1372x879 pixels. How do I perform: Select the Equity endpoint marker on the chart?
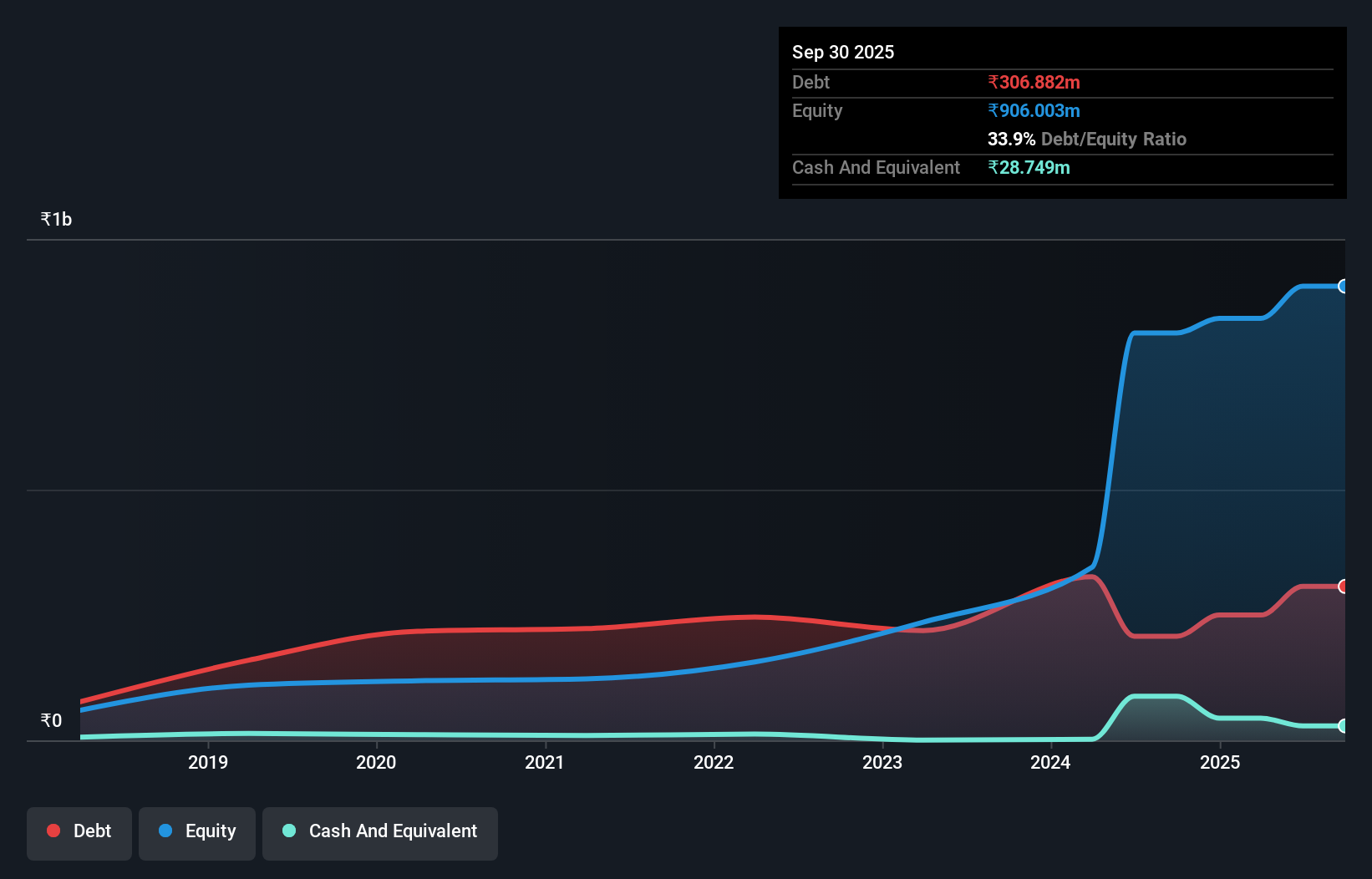1344,287
